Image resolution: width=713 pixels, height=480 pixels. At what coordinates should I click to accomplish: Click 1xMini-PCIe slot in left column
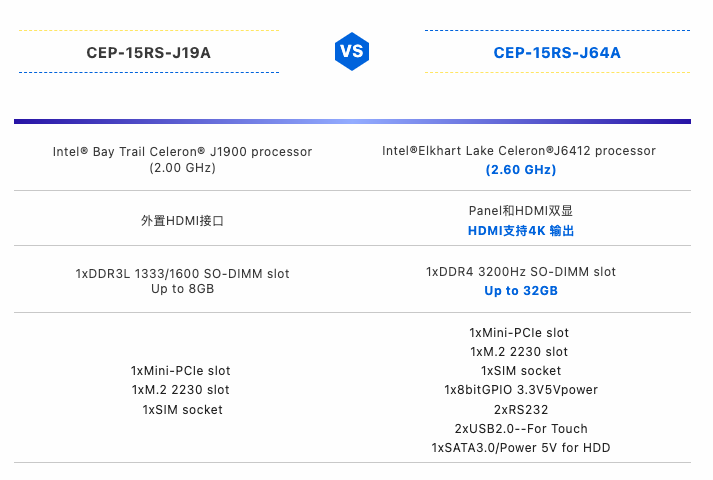181,371
